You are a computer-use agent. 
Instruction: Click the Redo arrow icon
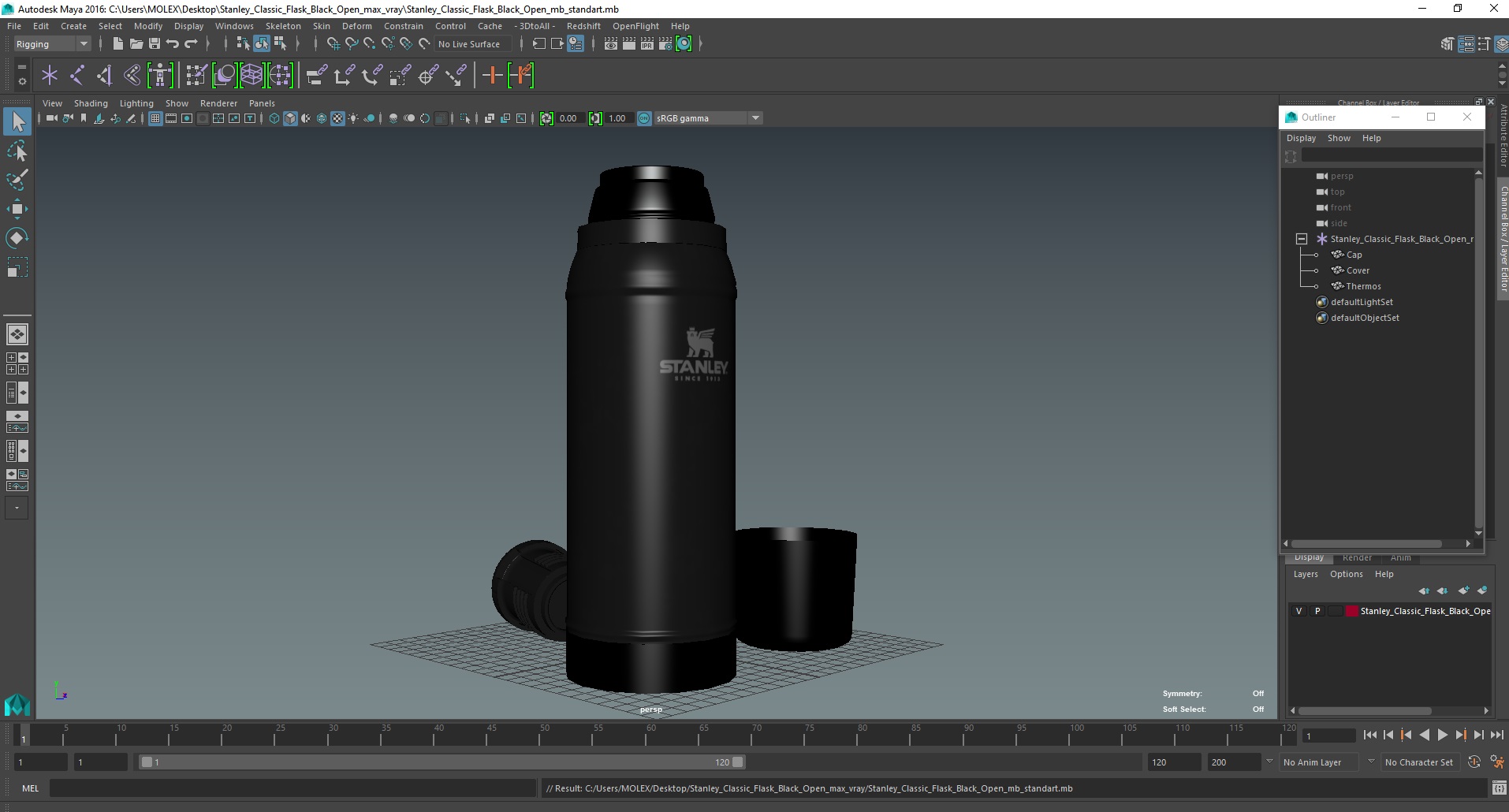click(191, 44)
